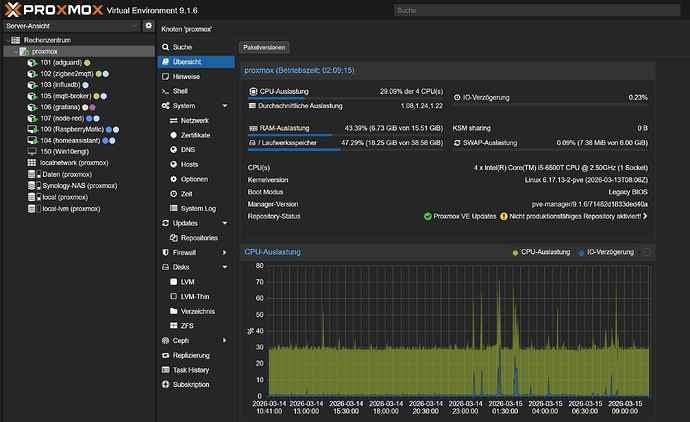The width and height of the screenshot is (690, 422).
Task: Click the Legacy BIOS boot mode value
Action: pos(628,192)
